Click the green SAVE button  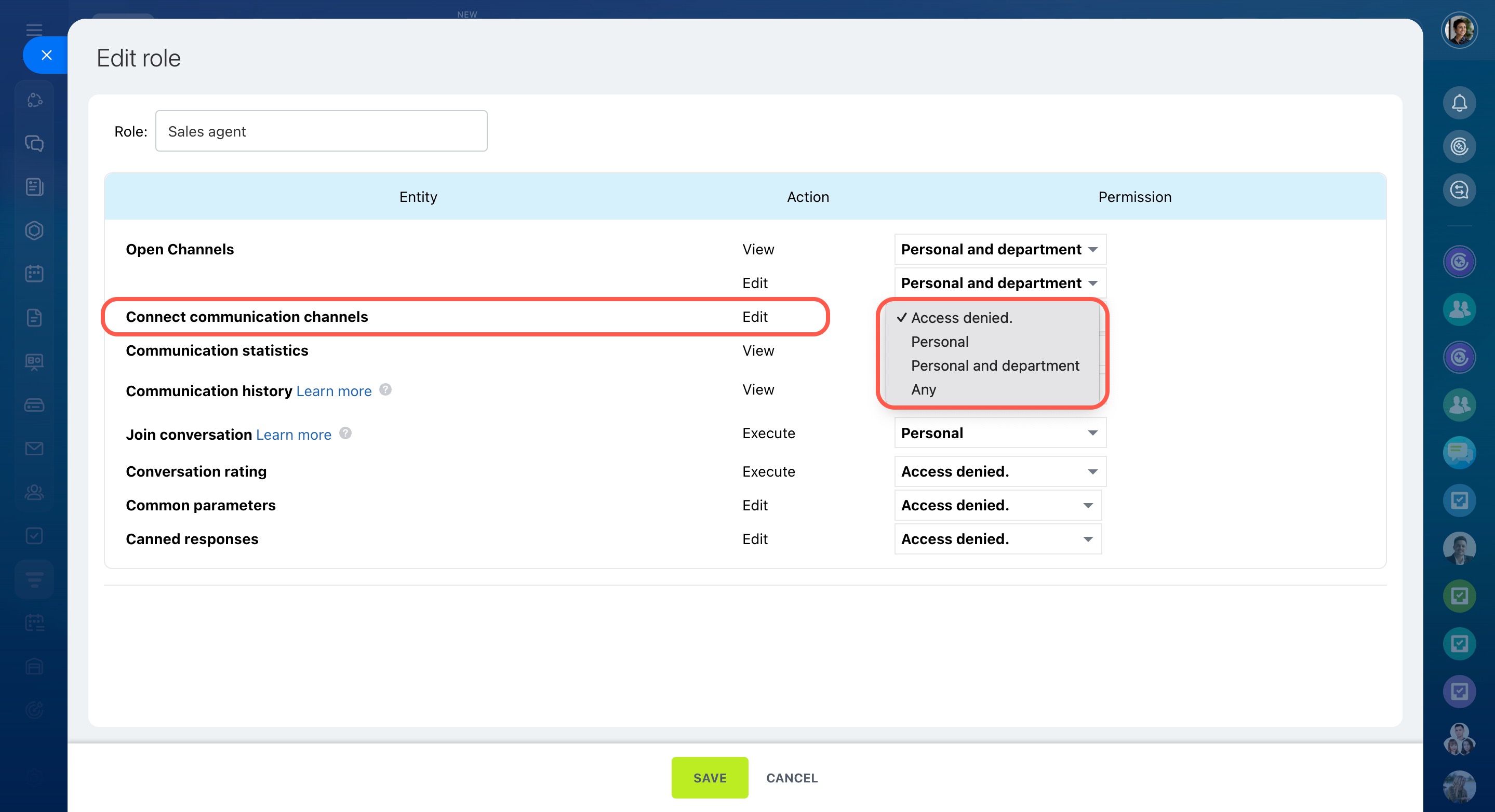709,778
